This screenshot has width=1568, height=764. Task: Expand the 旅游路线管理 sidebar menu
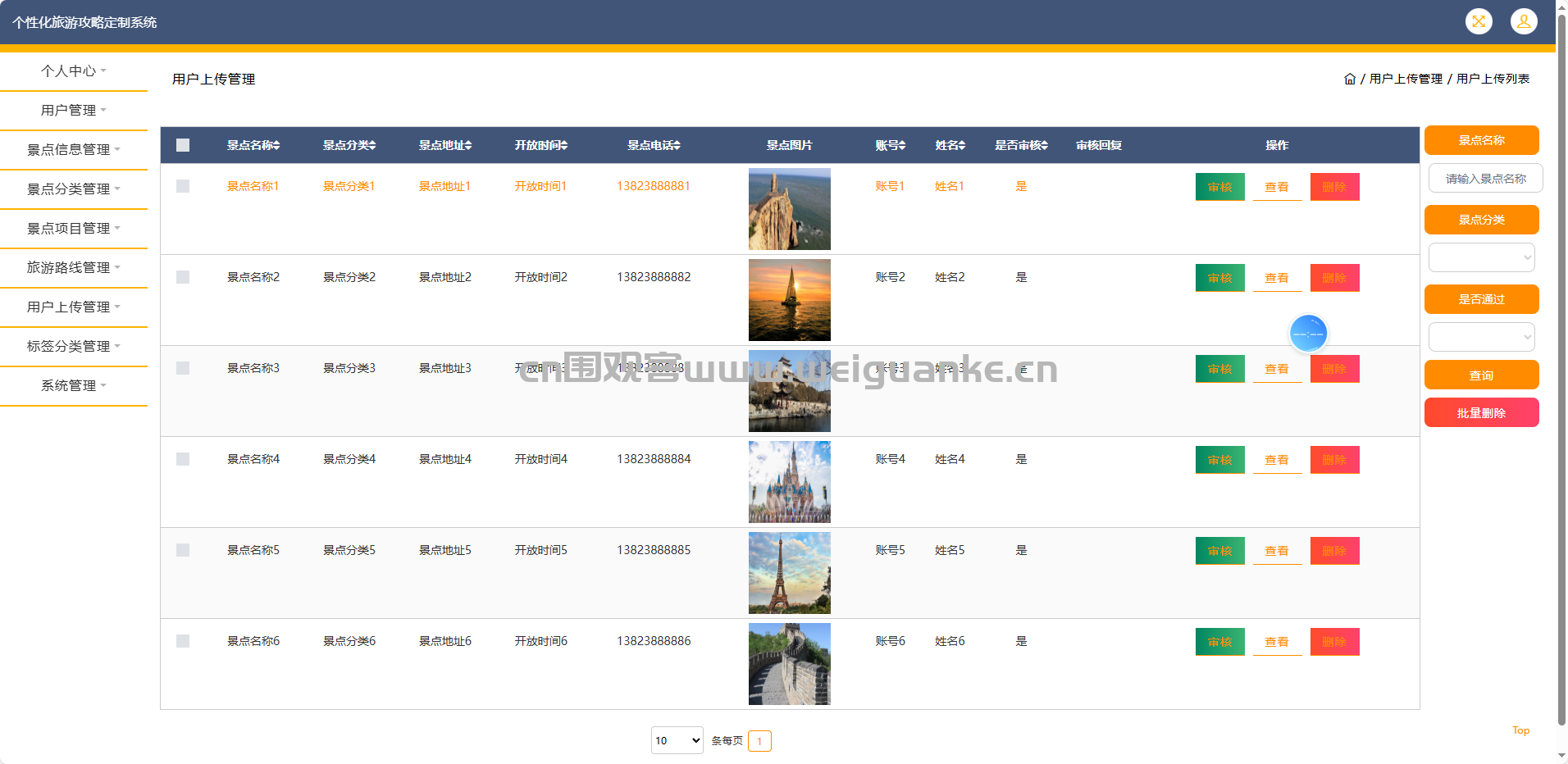73,267
